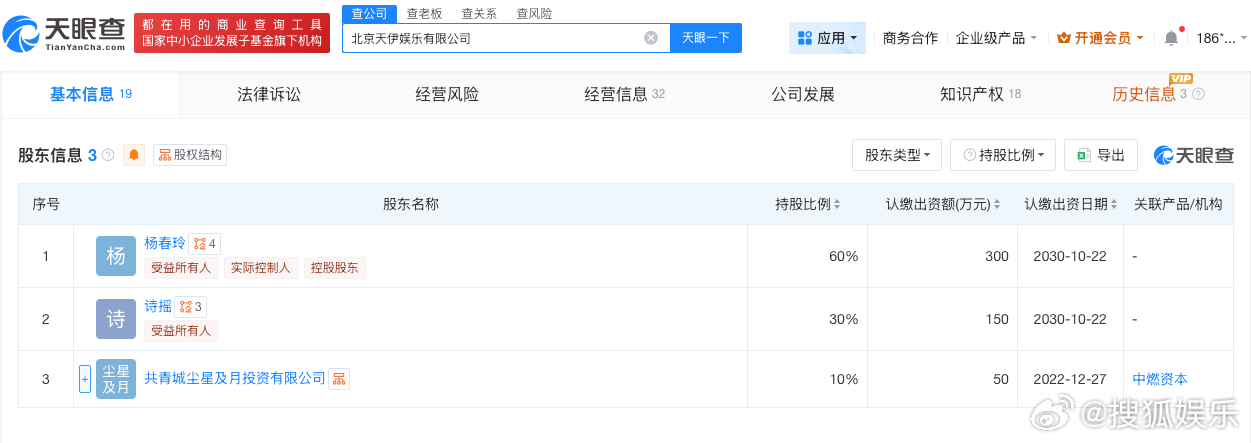Open 开通会员 menu

pos(1101,38)
